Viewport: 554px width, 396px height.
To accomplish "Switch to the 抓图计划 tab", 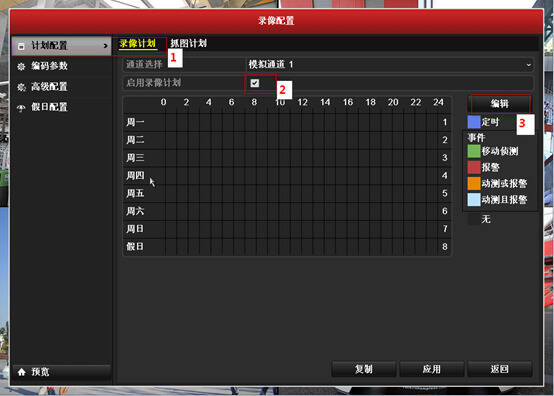I will click(x=189, y=43).
